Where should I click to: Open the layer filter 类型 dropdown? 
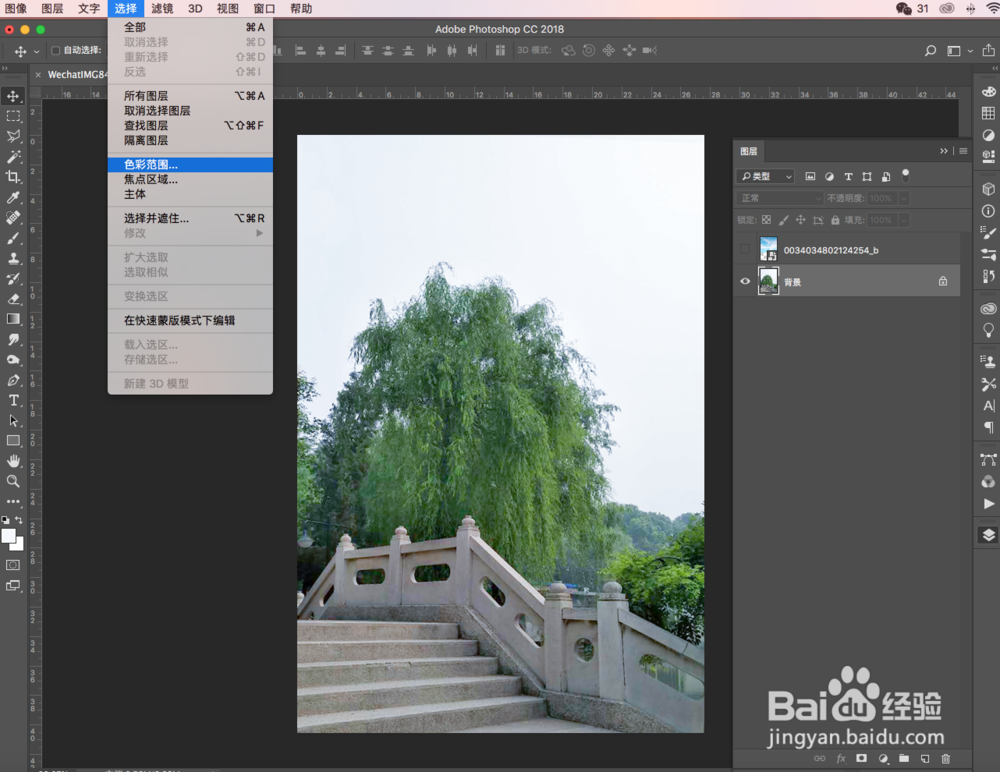765,176
